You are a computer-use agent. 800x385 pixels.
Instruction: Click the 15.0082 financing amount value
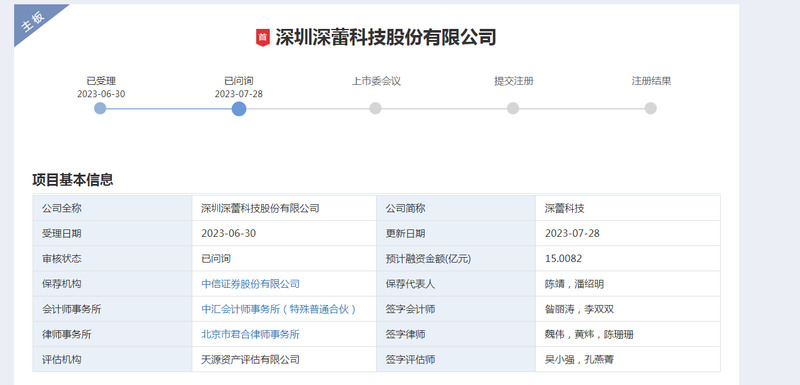click(563, 259)
